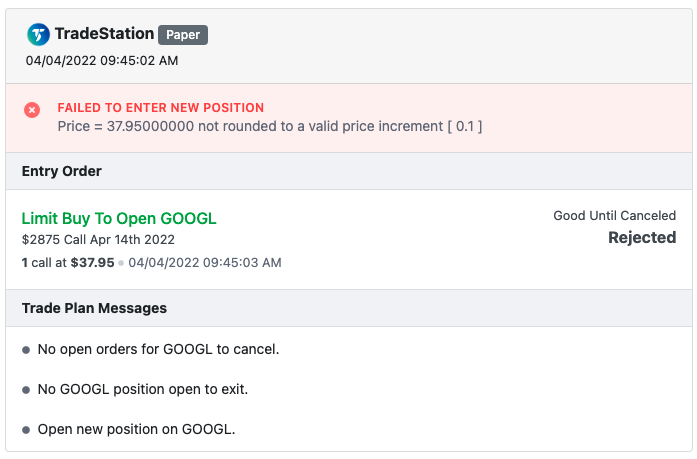
Task: Click the FAILED TO ENTER NEW POSITION heading
Action: pyautogui.click(x=160, y=108)
